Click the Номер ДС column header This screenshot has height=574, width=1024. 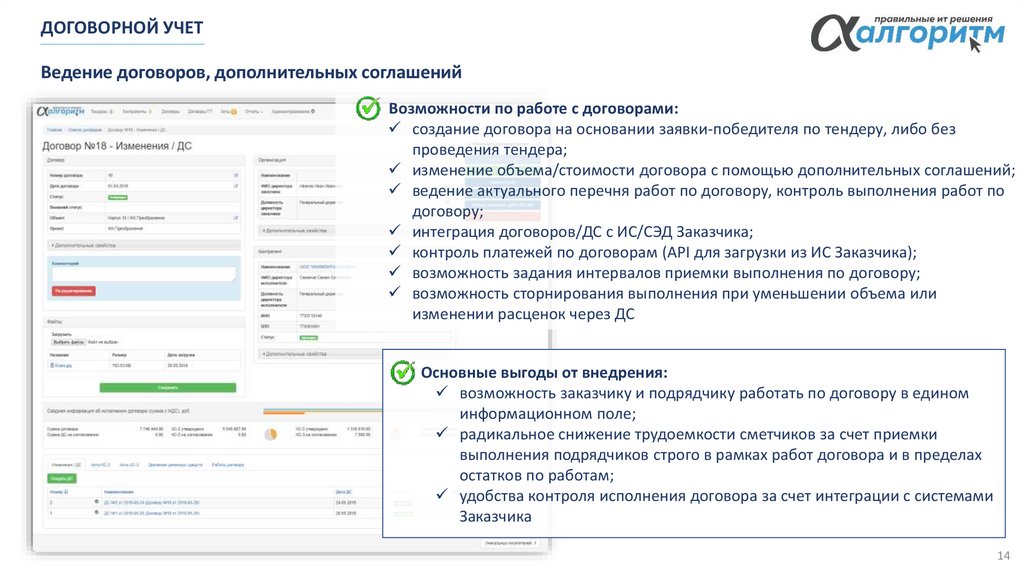click(x=59, y=492)
